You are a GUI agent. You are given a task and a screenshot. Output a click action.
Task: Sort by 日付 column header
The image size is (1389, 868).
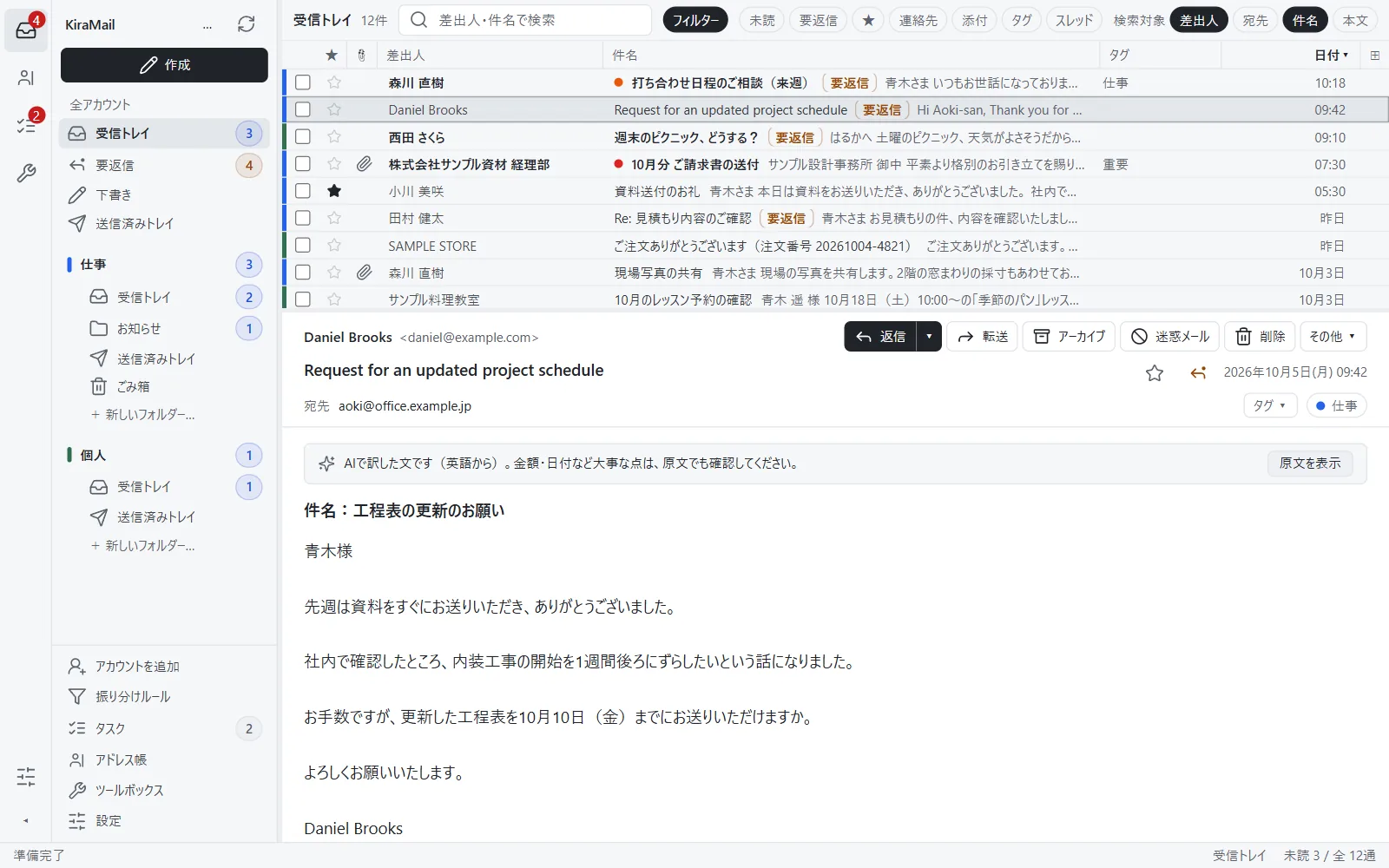pos(1331,55)
